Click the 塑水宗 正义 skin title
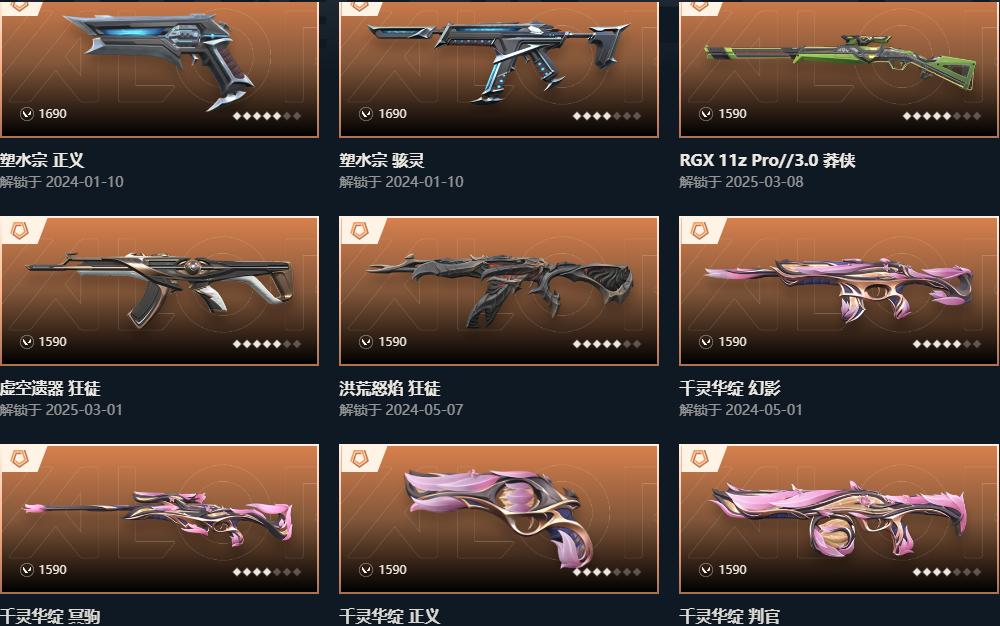Image resolution: width=1000 pixels, height=626 pixels. point(42,160)
